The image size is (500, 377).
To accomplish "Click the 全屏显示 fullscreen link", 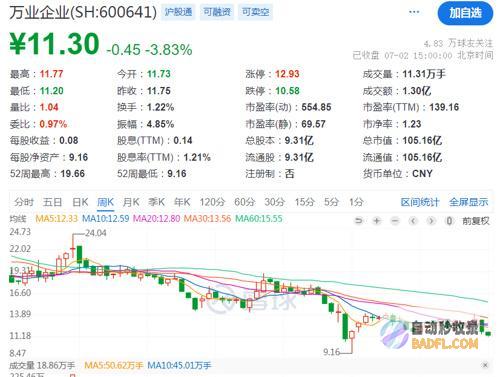I will [468, 202].
